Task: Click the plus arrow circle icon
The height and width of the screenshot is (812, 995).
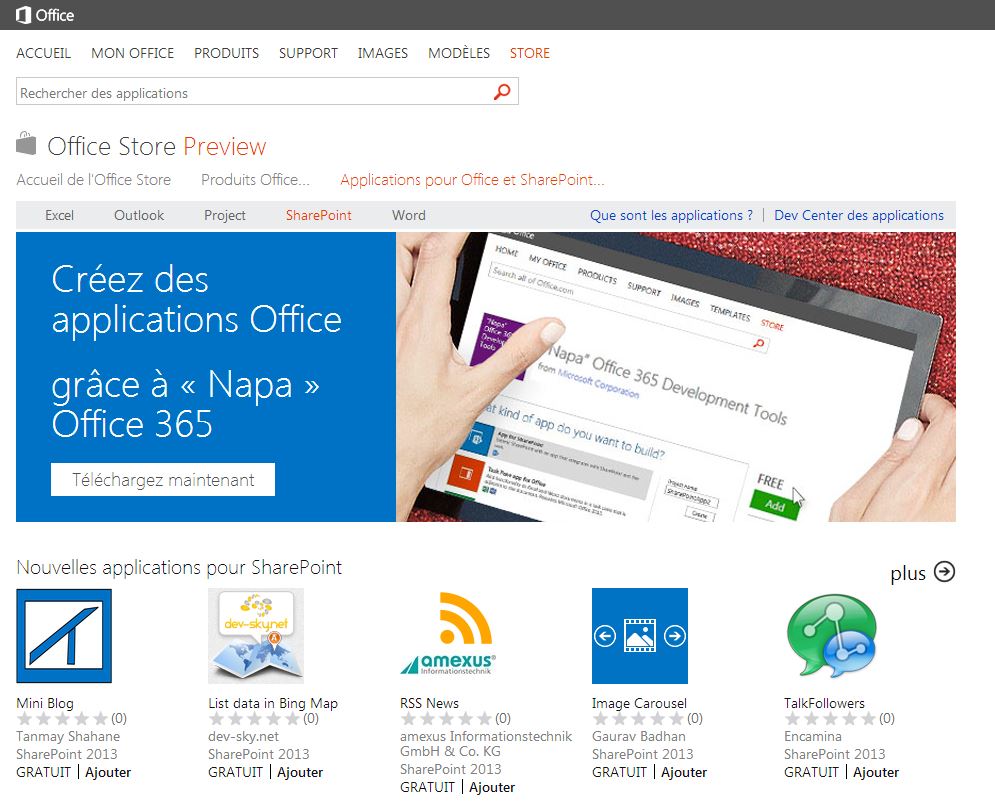Action: pos(944,572)
